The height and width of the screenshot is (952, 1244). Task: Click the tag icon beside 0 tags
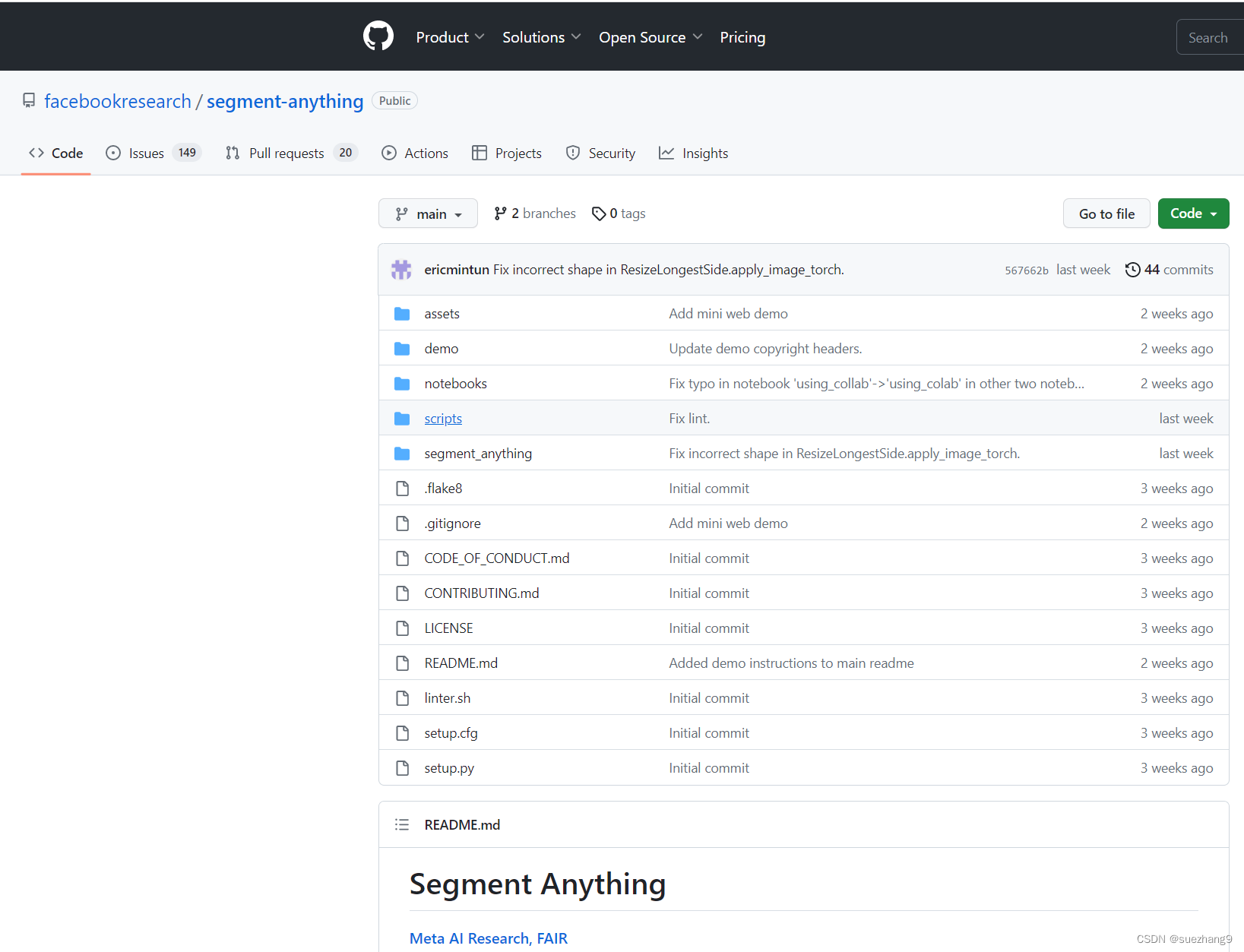coord(599,213)
